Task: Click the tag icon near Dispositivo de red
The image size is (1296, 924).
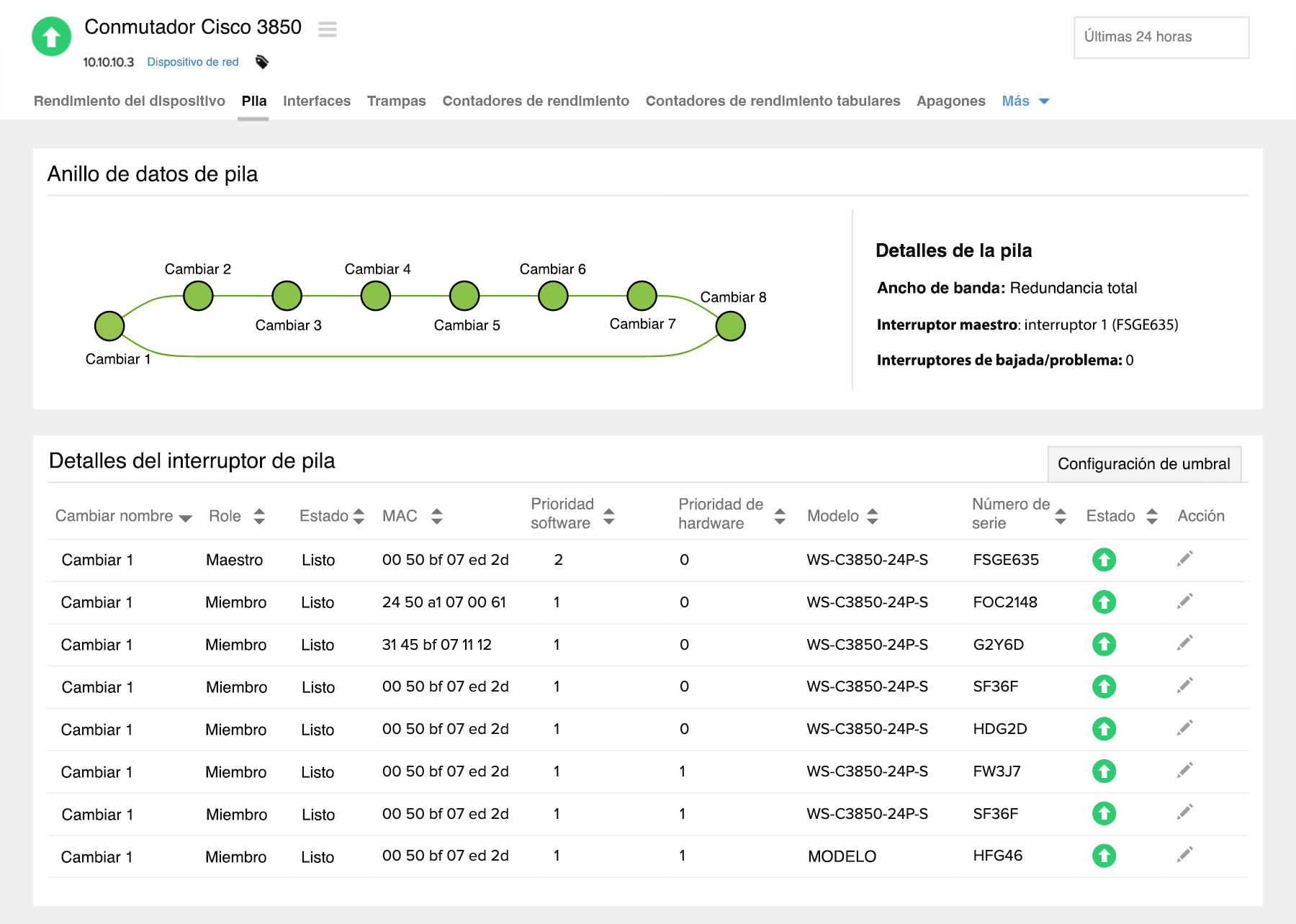Action: (x=262, y=62)
